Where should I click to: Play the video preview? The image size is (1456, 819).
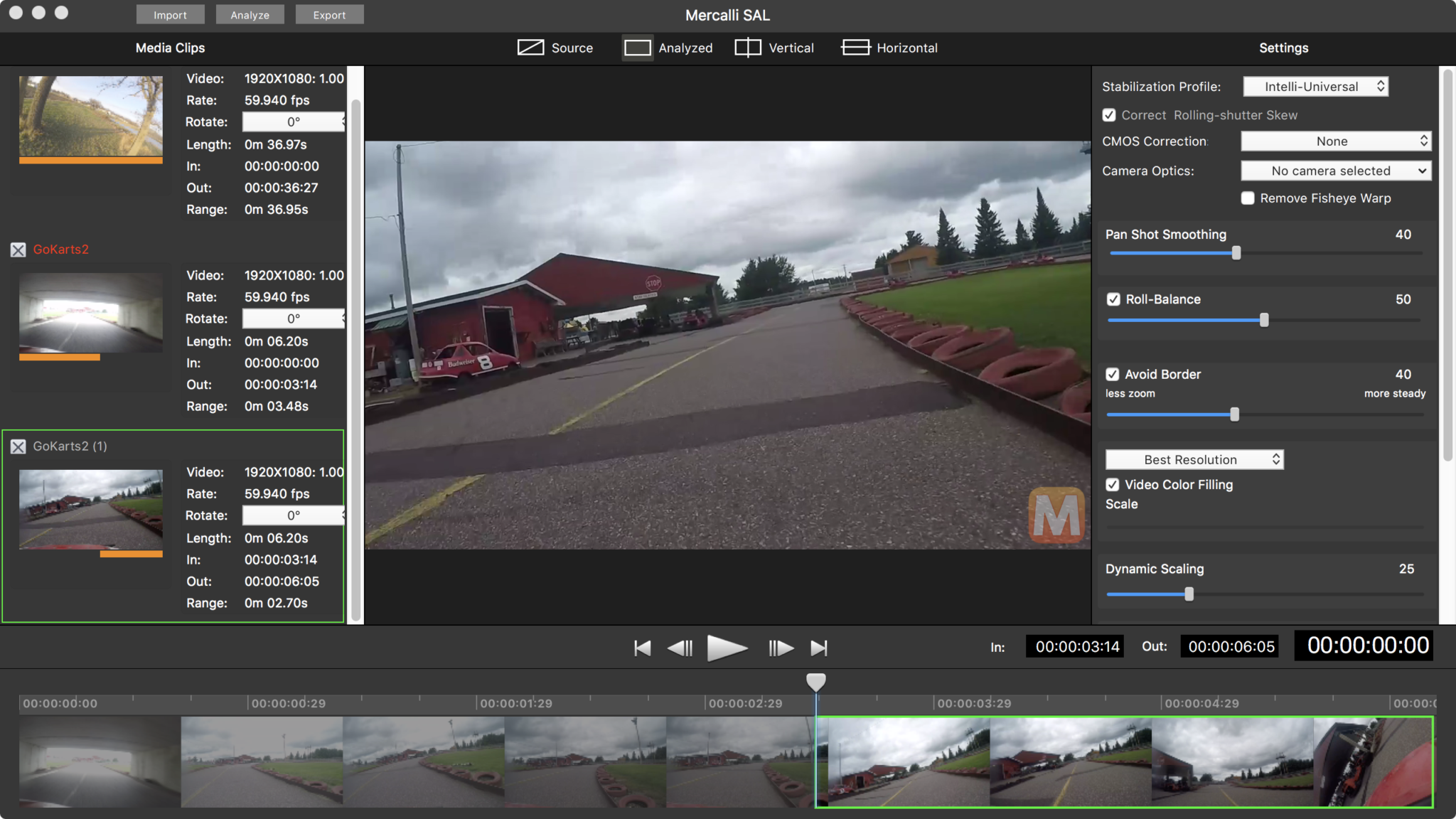point(727,648)
